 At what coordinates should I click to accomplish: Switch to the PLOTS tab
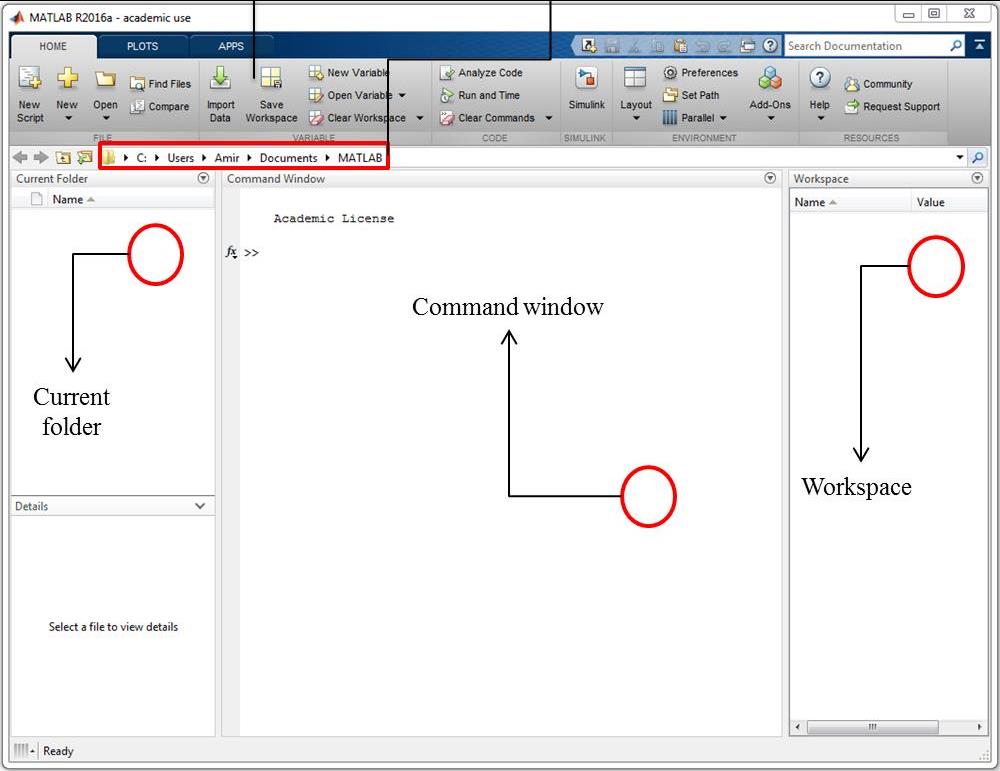click(x=142, y=46)
